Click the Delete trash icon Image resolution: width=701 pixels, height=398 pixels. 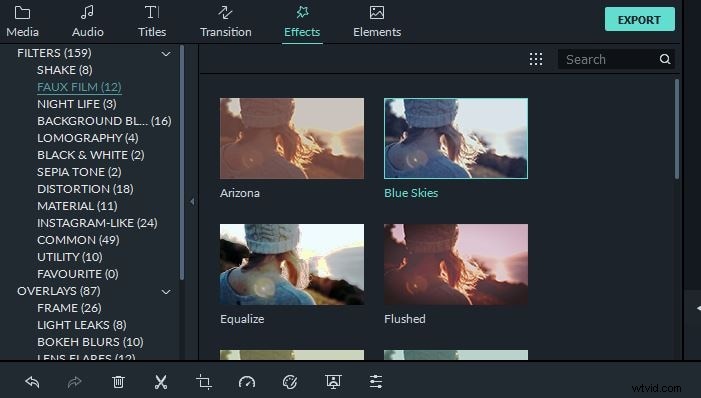point(118,382)
